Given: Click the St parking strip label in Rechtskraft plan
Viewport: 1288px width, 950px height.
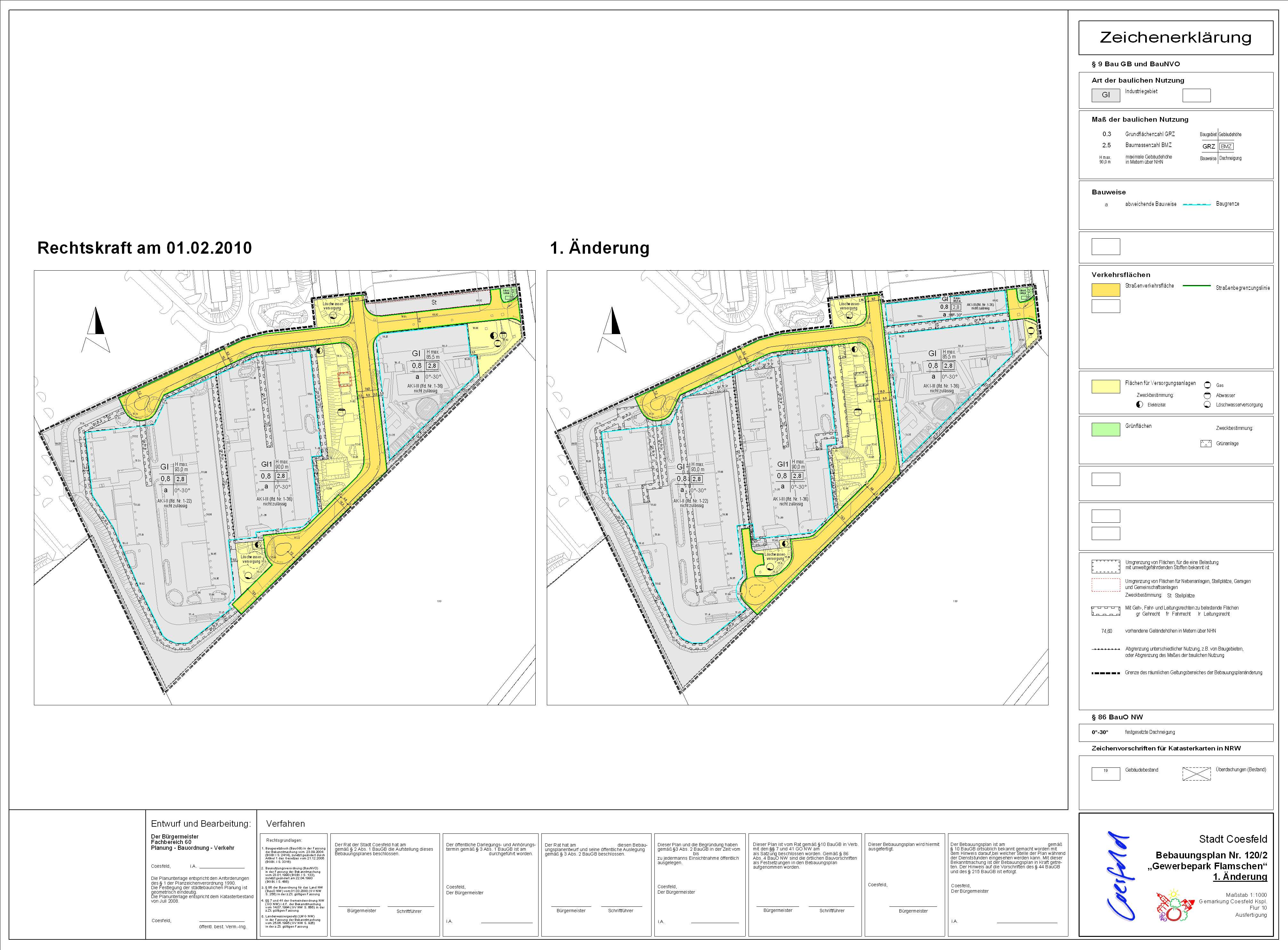Looking at the screenshot, I should click(434, 302).
